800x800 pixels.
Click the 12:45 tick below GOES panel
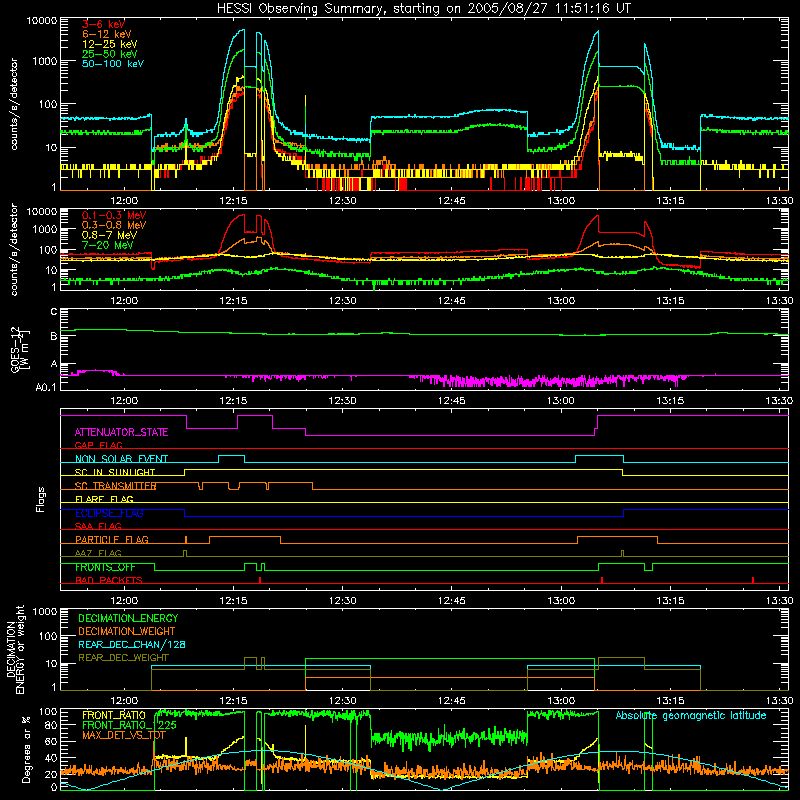coord(452,401)
